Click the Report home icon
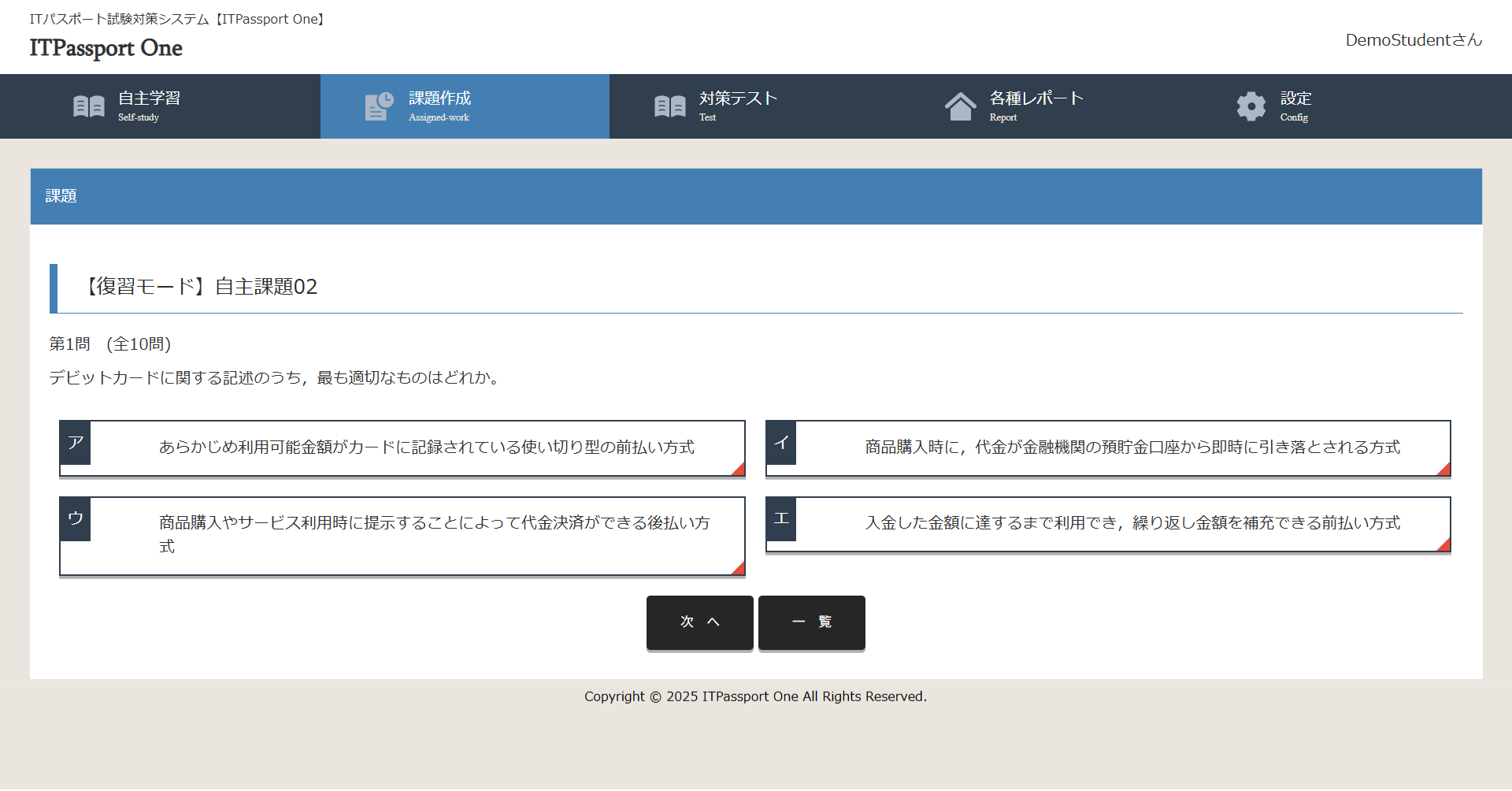The image size is (1512, 791). (x=961, y=106)
